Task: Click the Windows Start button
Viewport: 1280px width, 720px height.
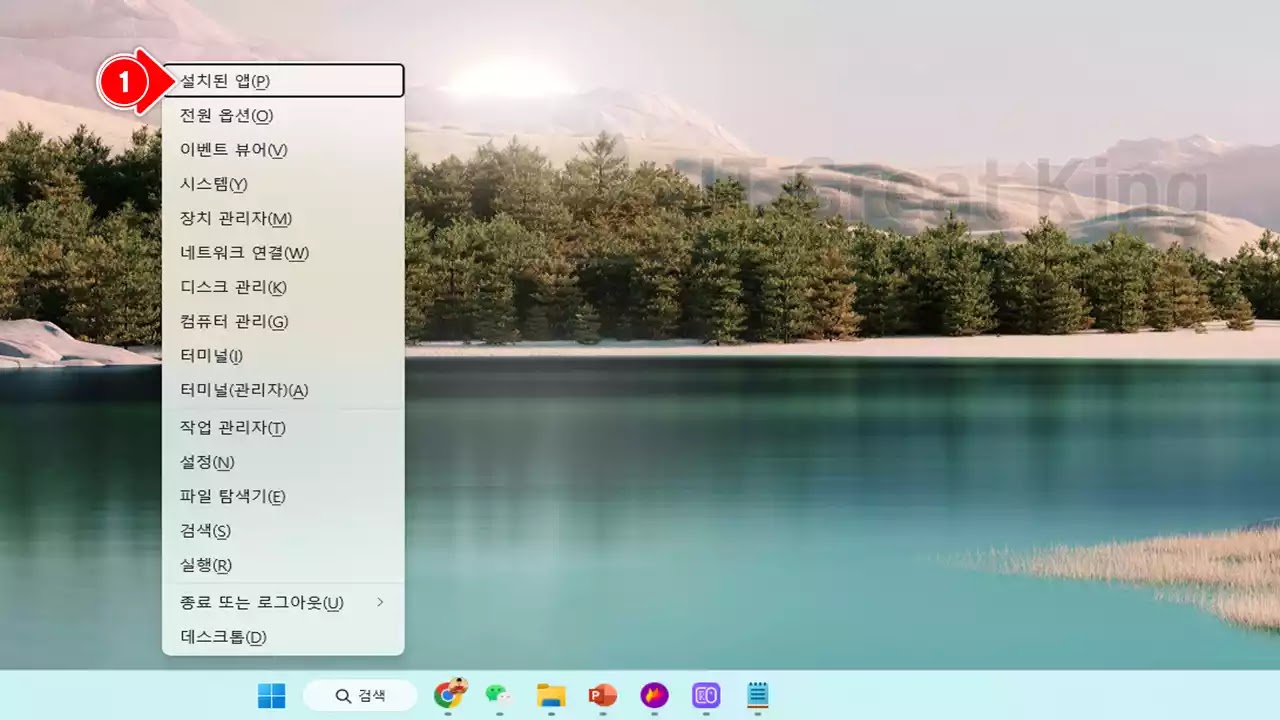Action: coord(271,695)
